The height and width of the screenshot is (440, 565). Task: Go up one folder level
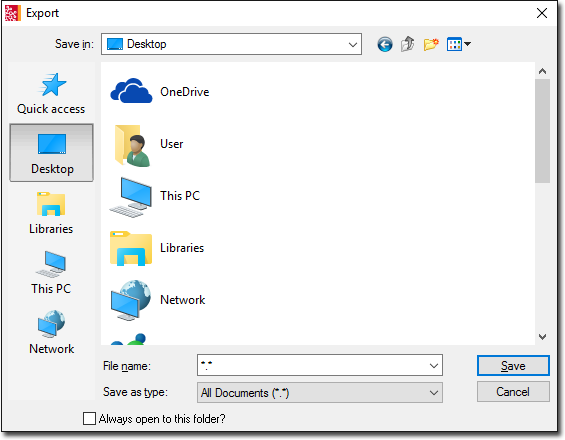click(x=408, y=44)
